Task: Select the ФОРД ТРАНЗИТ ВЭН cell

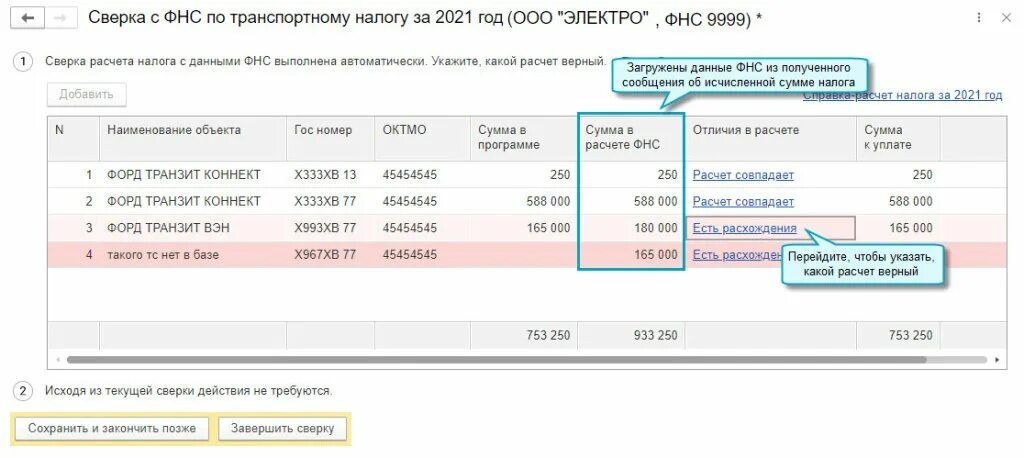Action: [193, 229]
